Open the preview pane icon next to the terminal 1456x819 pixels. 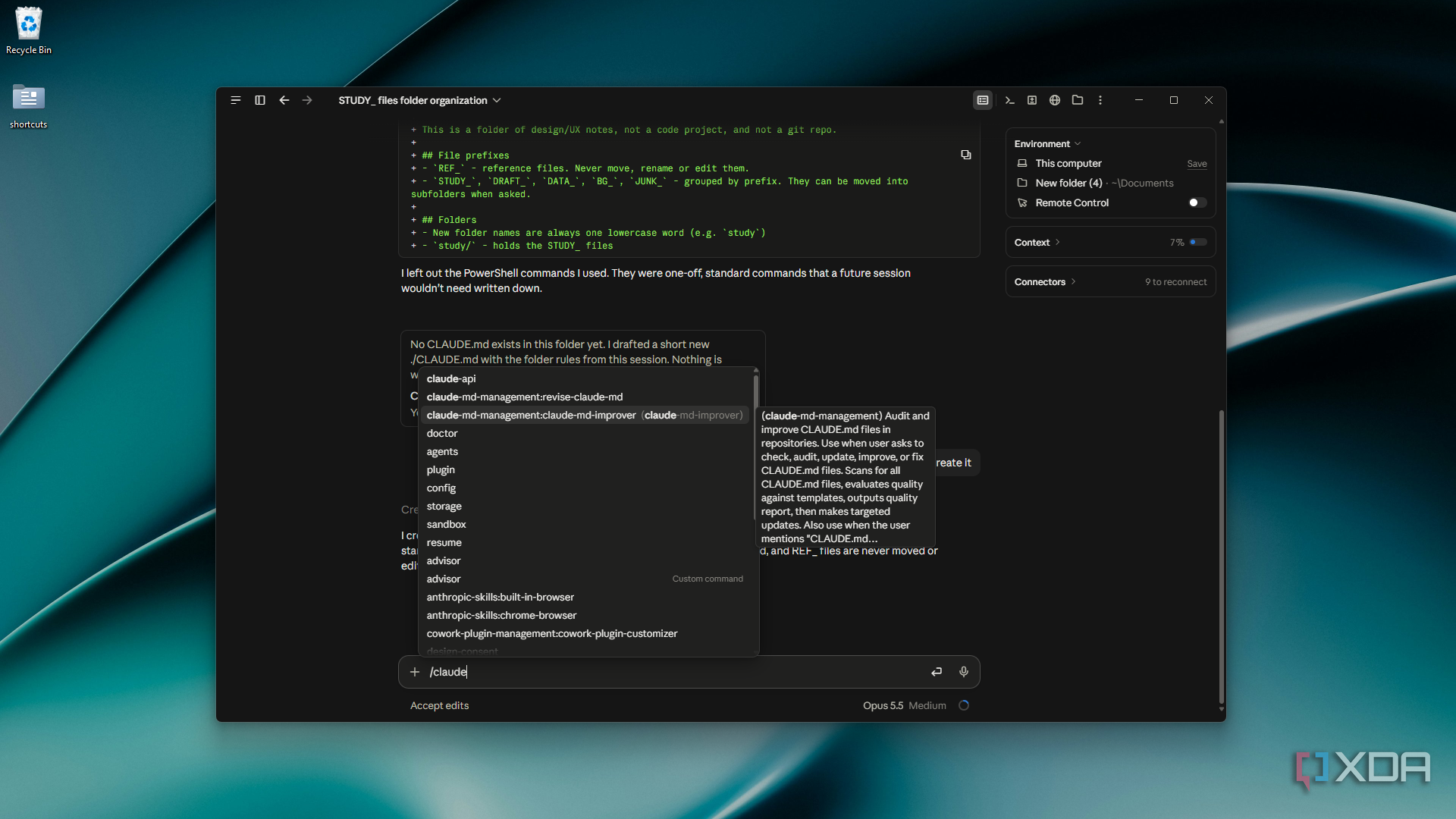click(x=1032, y=100)
